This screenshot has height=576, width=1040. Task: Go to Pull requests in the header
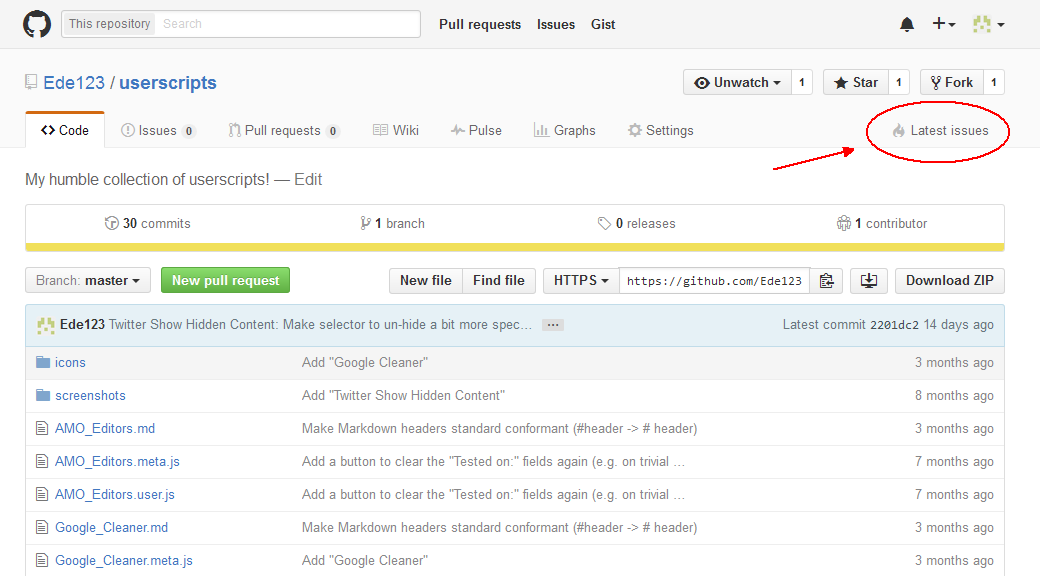480,25
